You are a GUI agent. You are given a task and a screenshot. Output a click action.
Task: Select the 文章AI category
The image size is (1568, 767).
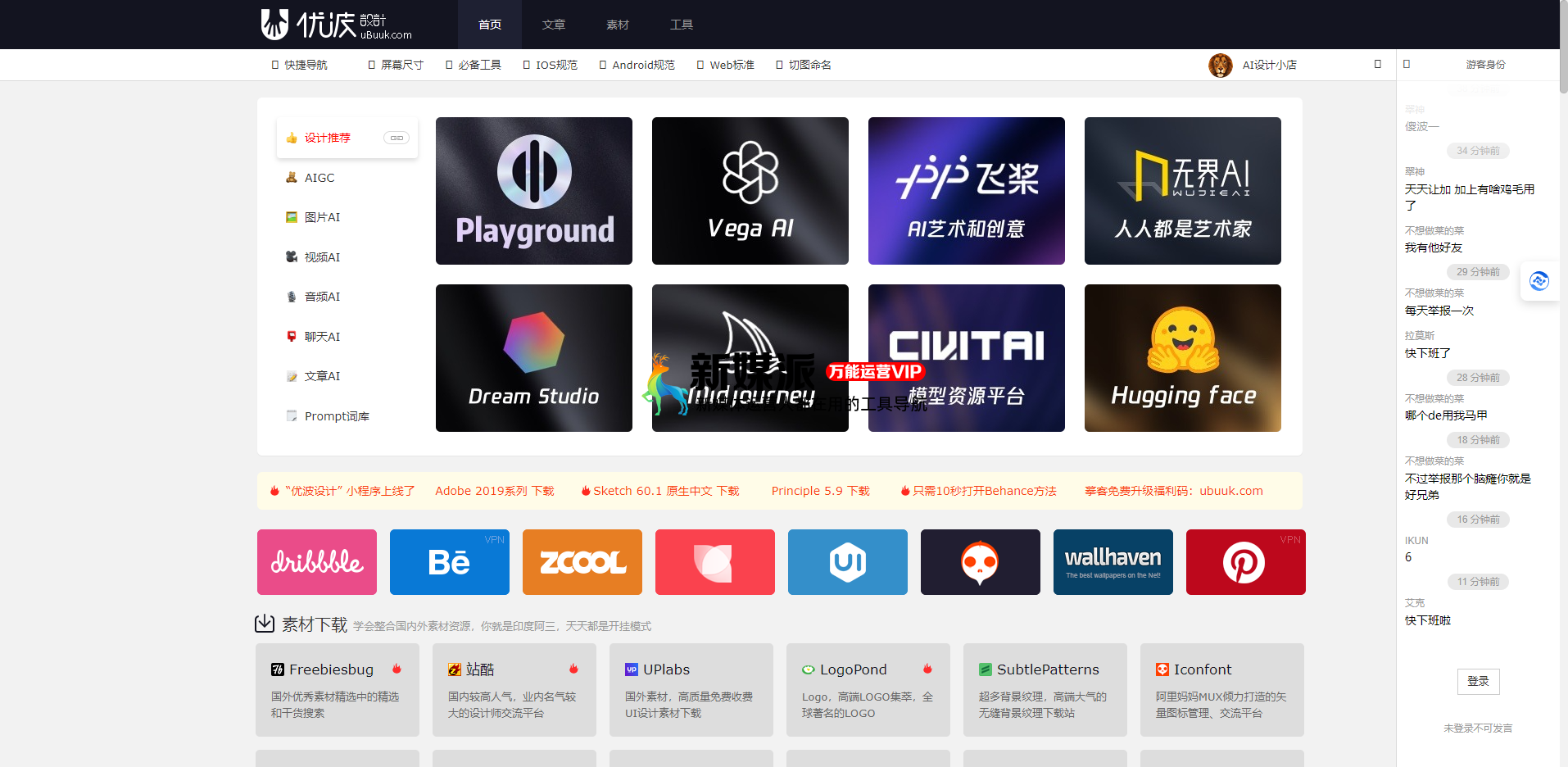347,376
